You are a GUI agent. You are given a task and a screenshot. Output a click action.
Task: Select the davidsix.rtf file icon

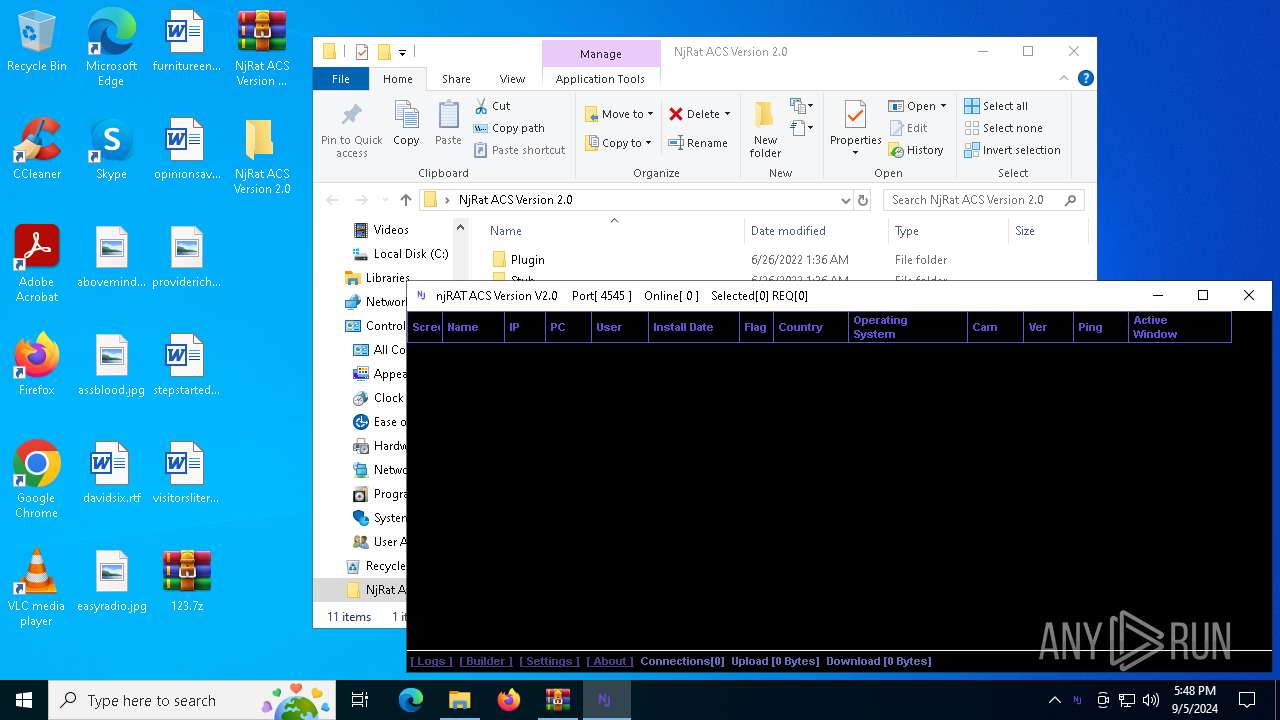point(111,474)
